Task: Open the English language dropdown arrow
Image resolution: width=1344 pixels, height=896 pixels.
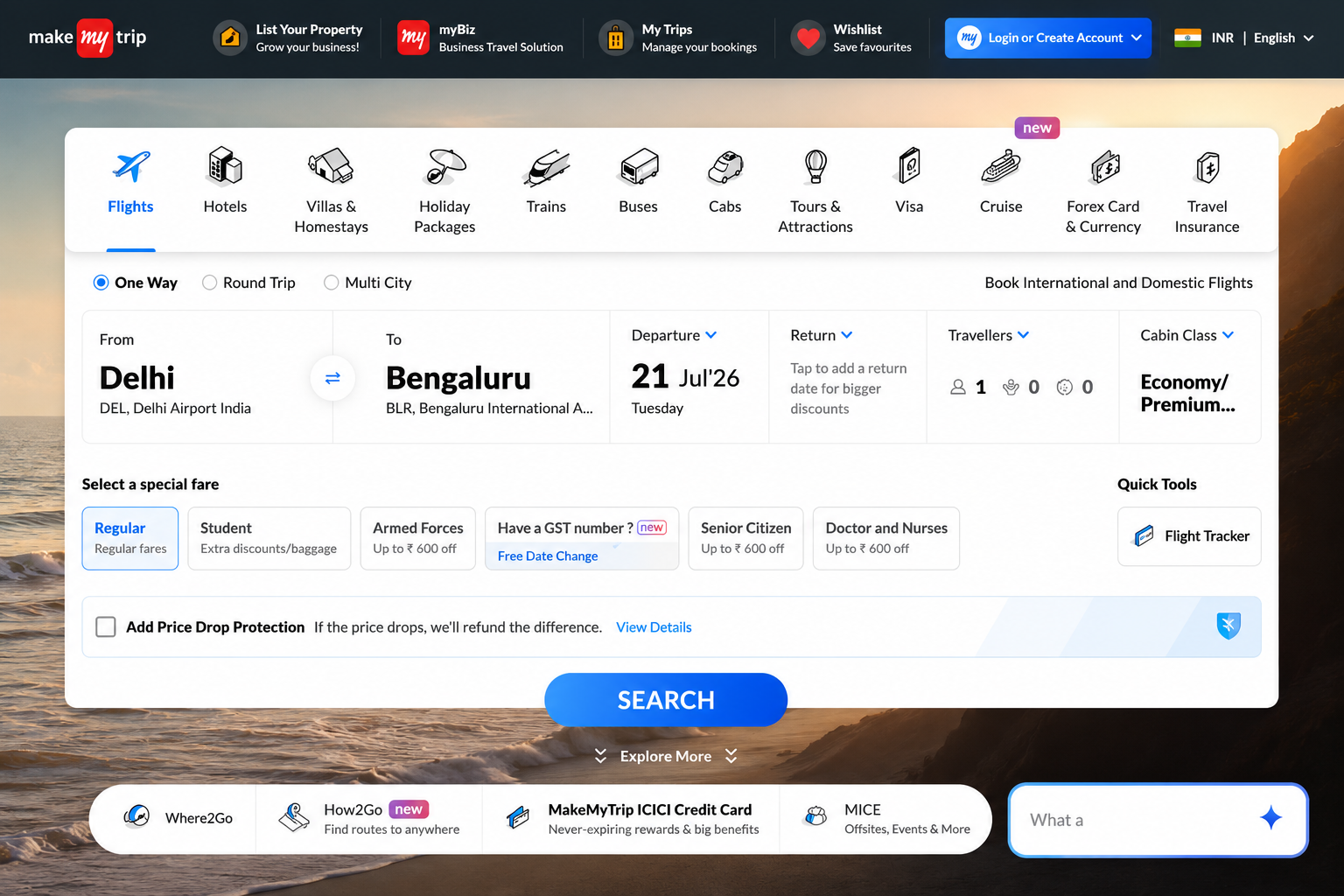Action: [1309, 38]
